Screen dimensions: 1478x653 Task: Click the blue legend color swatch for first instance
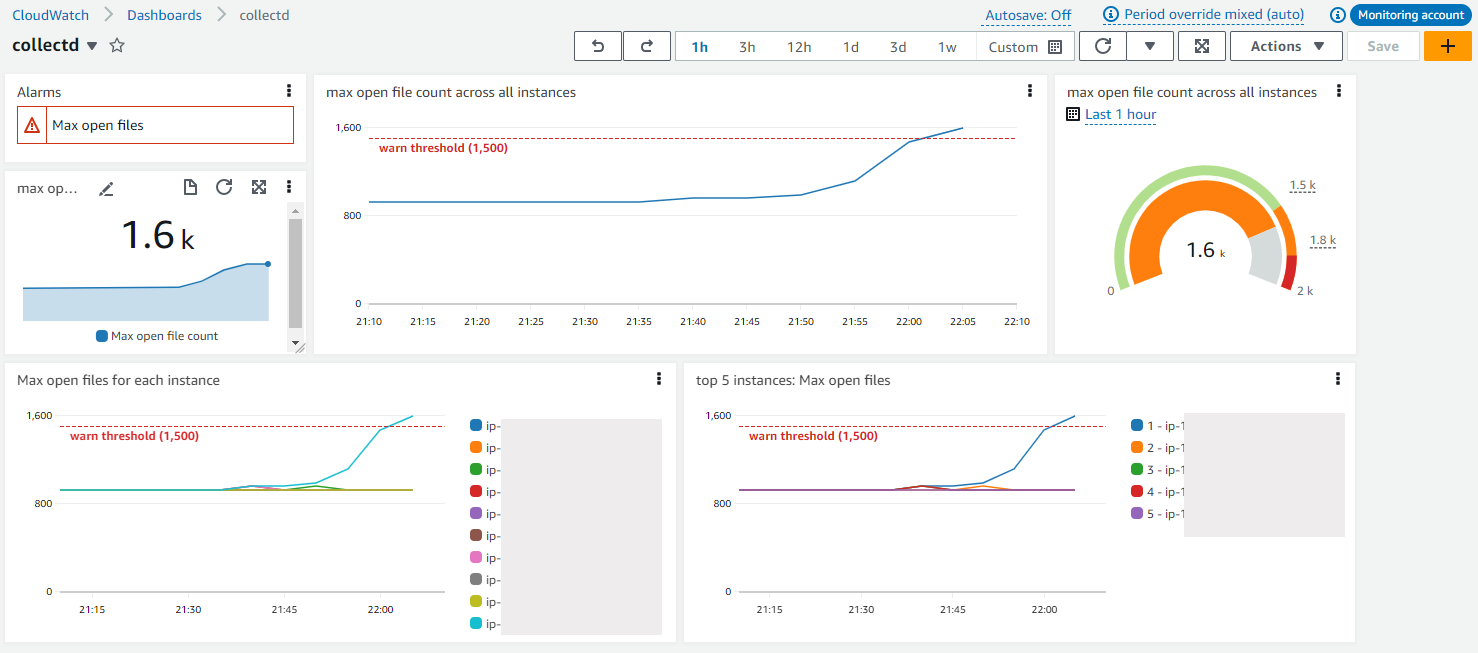pos(475,424)
